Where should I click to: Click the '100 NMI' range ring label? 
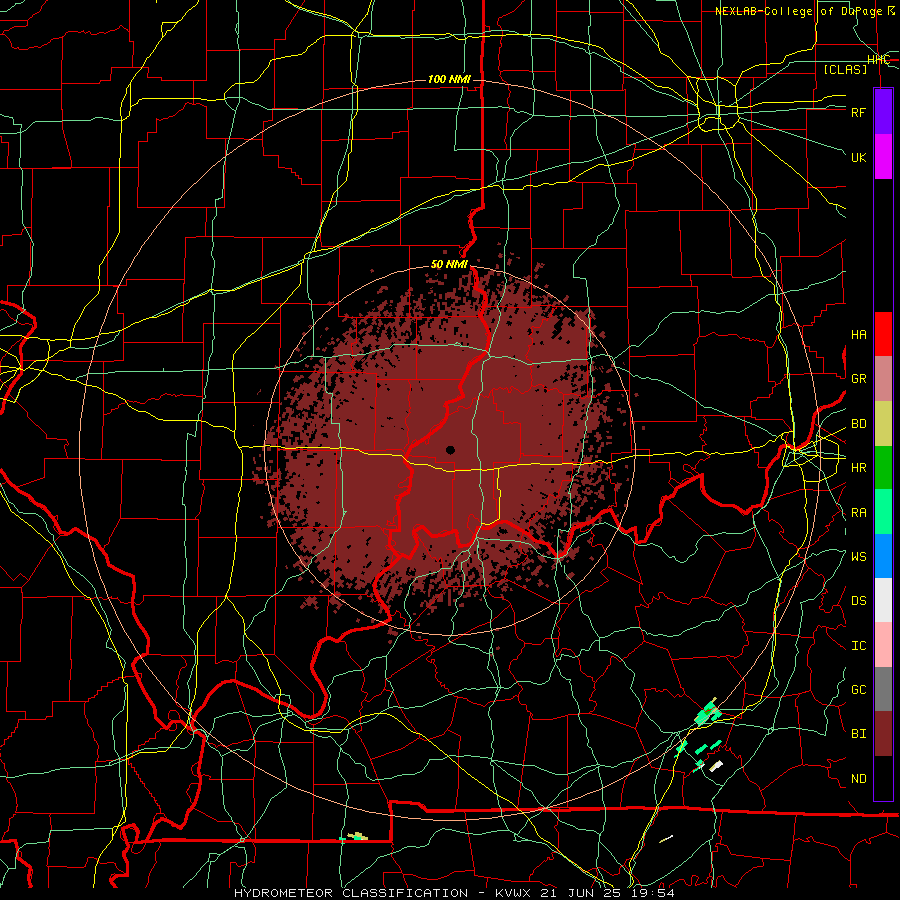point(449,79)
